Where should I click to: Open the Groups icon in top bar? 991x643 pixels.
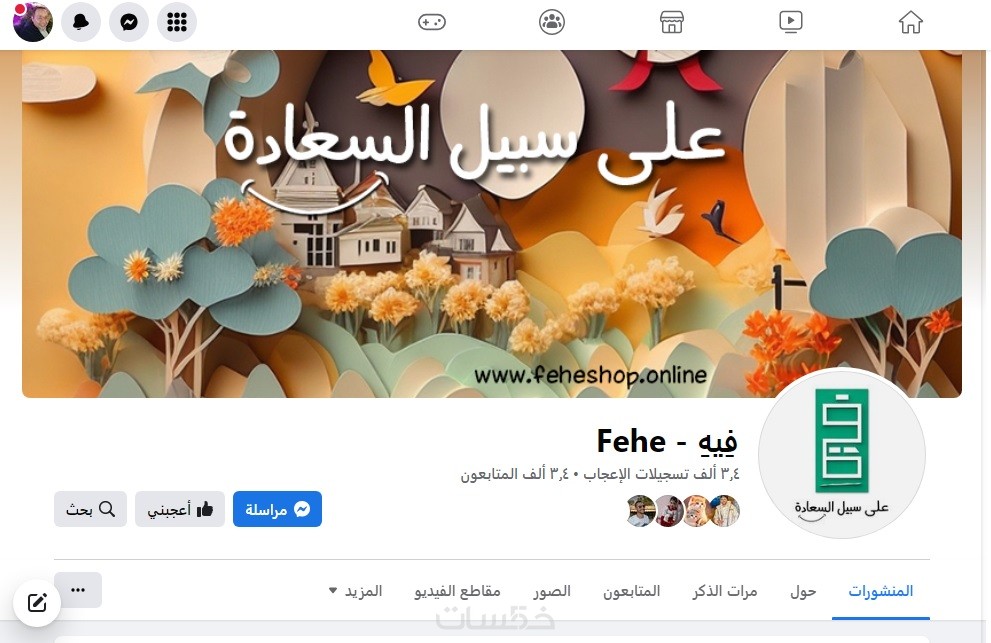pyautogui.click(x=552, y=22)
